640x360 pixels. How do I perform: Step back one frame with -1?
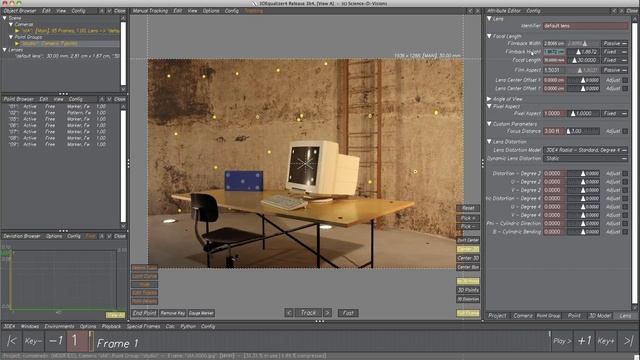click(x=56, y=341)
